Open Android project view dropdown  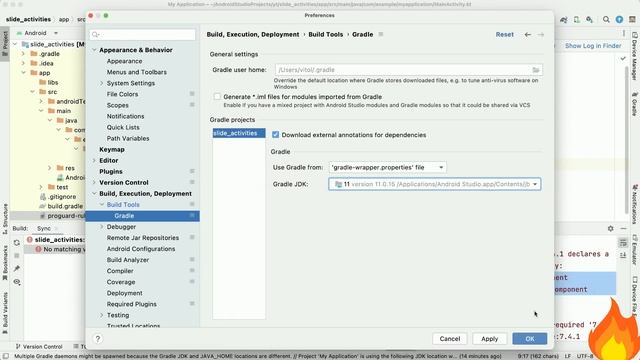[x=38, y=33]
